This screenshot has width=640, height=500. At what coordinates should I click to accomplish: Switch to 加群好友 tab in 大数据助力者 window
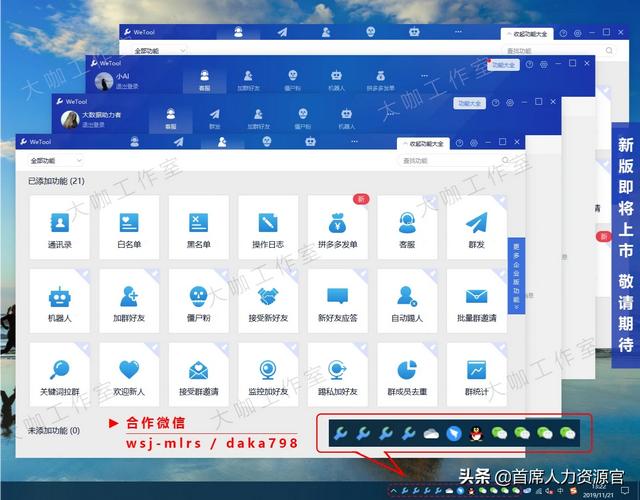click(258, 118)
